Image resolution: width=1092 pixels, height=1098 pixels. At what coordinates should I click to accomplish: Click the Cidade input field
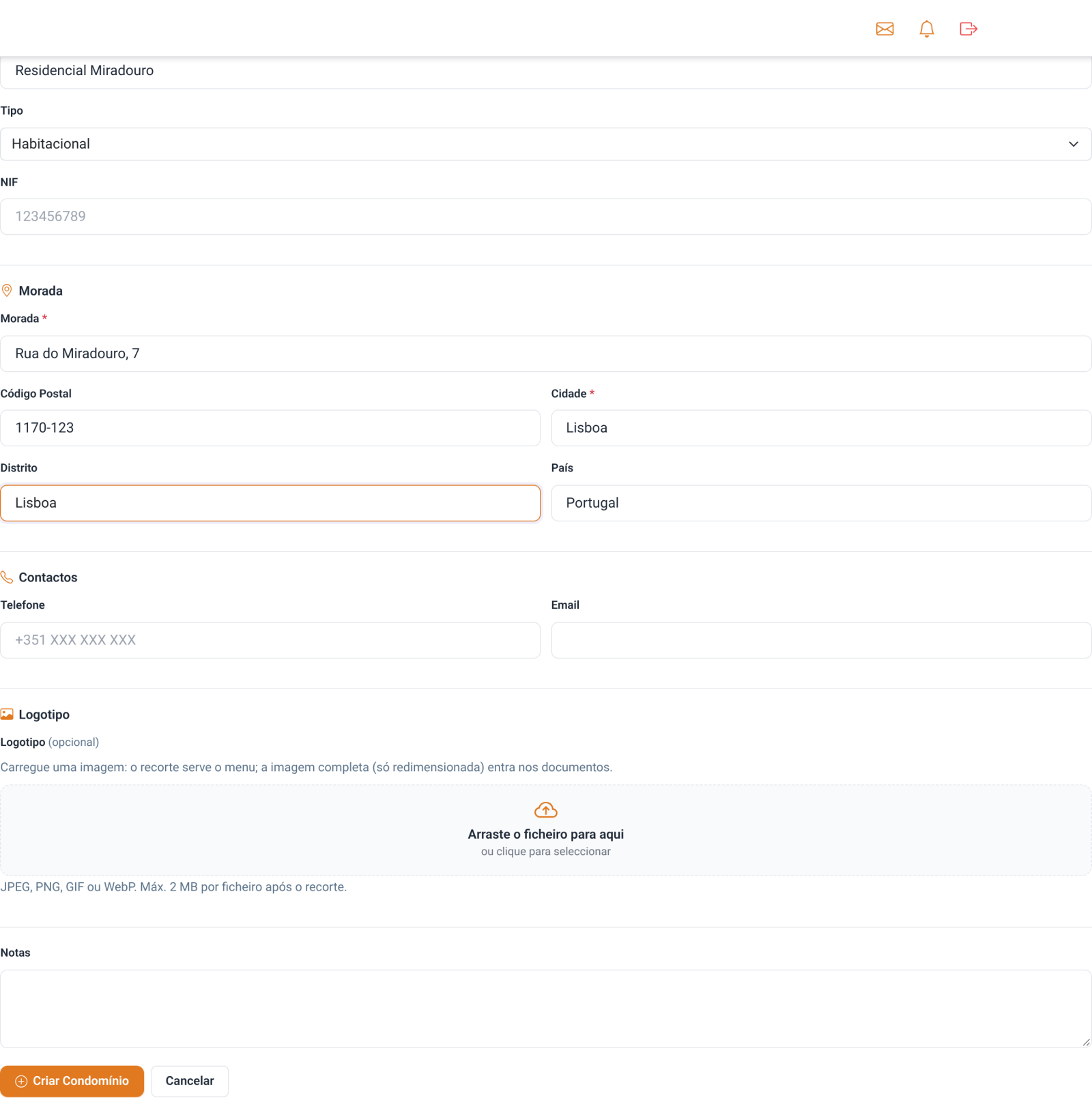(x=821, y=428)
